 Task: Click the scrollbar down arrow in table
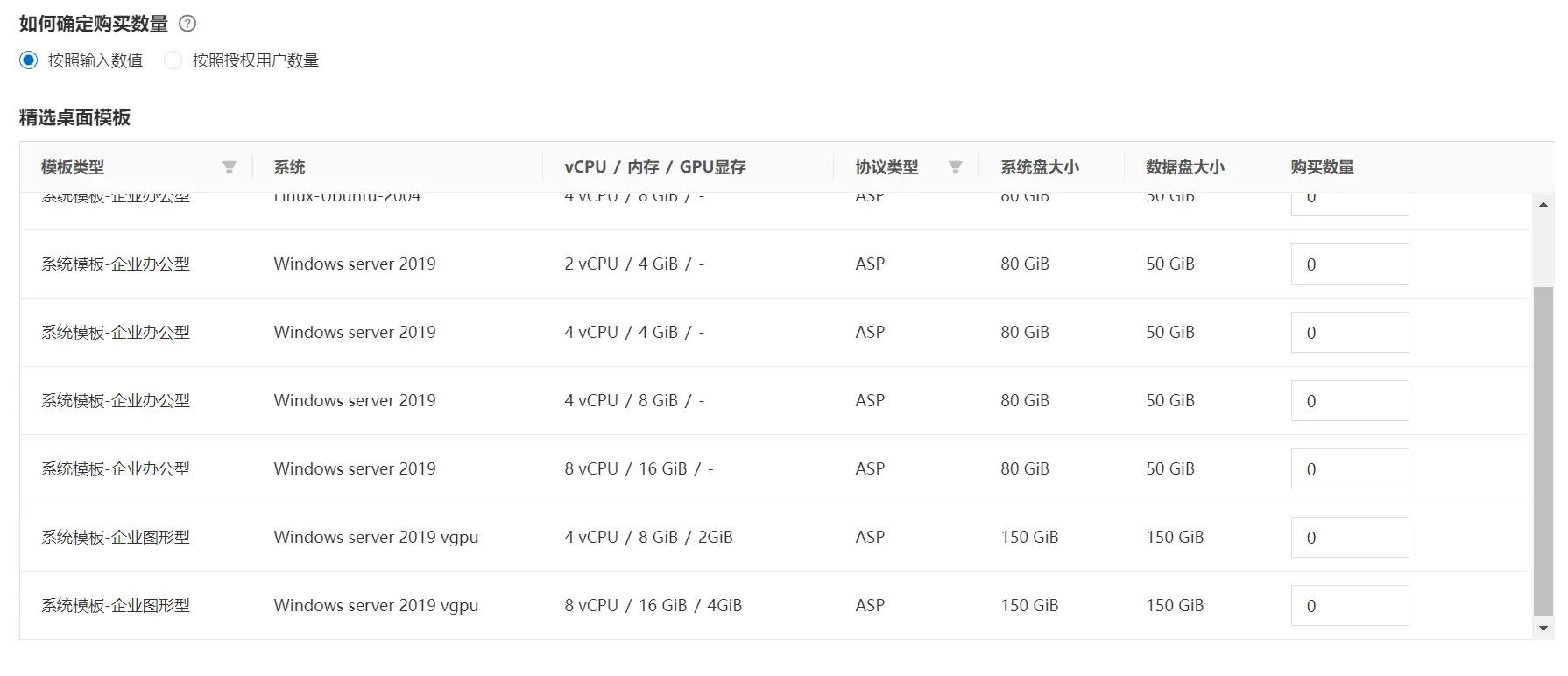tap(1543, 628)
